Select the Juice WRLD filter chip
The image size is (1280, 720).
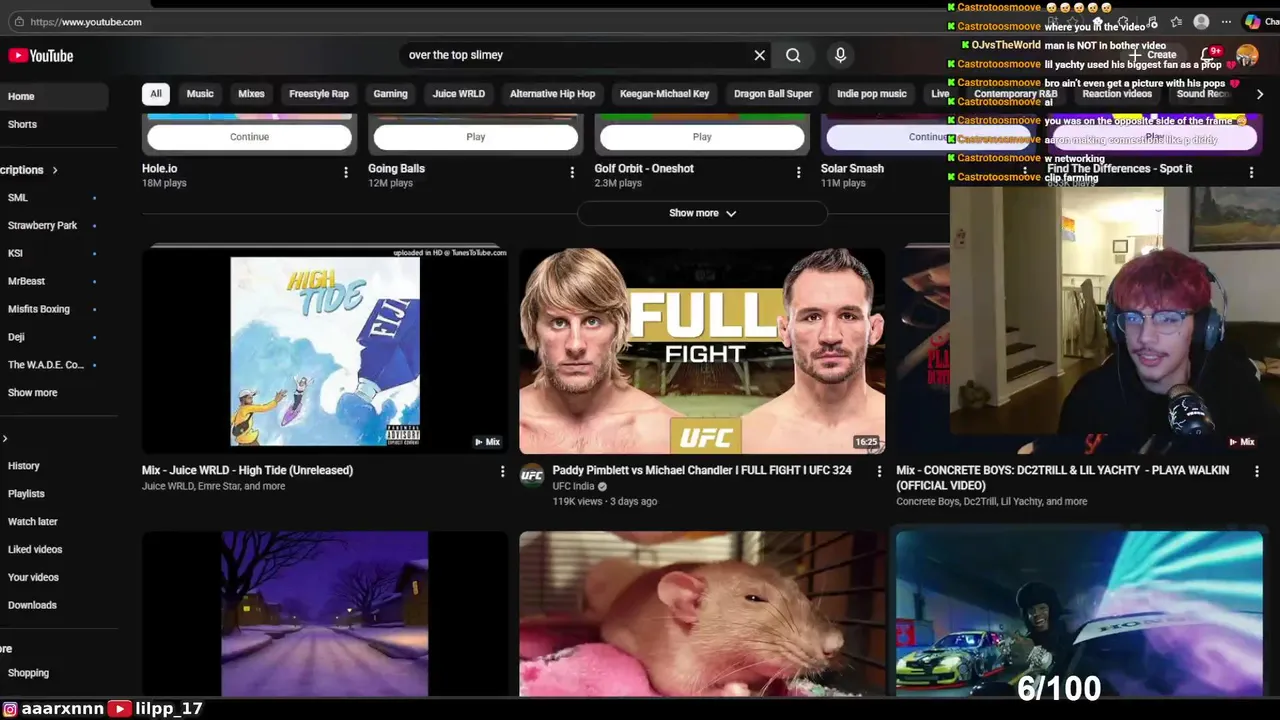[459, 94]
